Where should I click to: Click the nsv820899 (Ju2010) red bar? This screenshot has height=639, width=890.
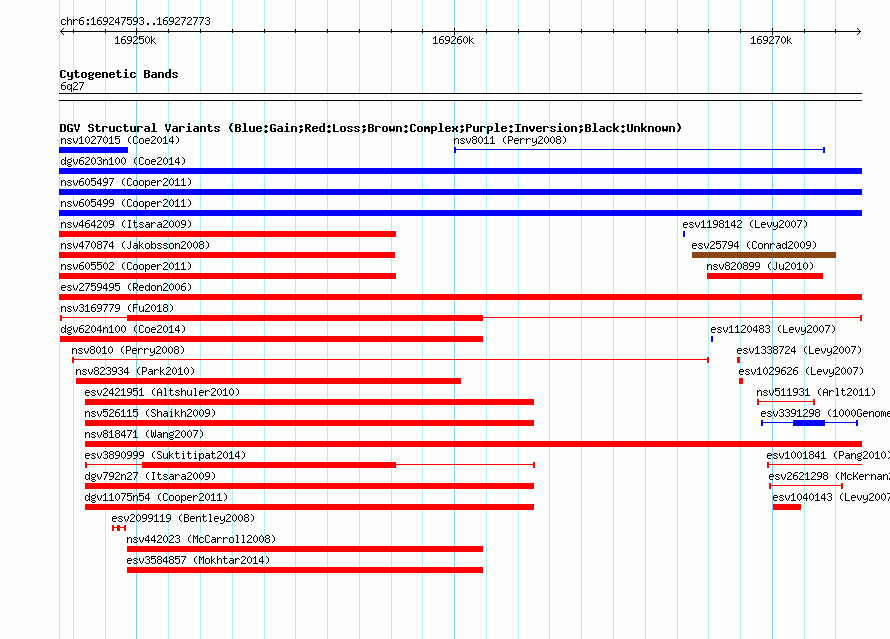(x=765, y=276)
